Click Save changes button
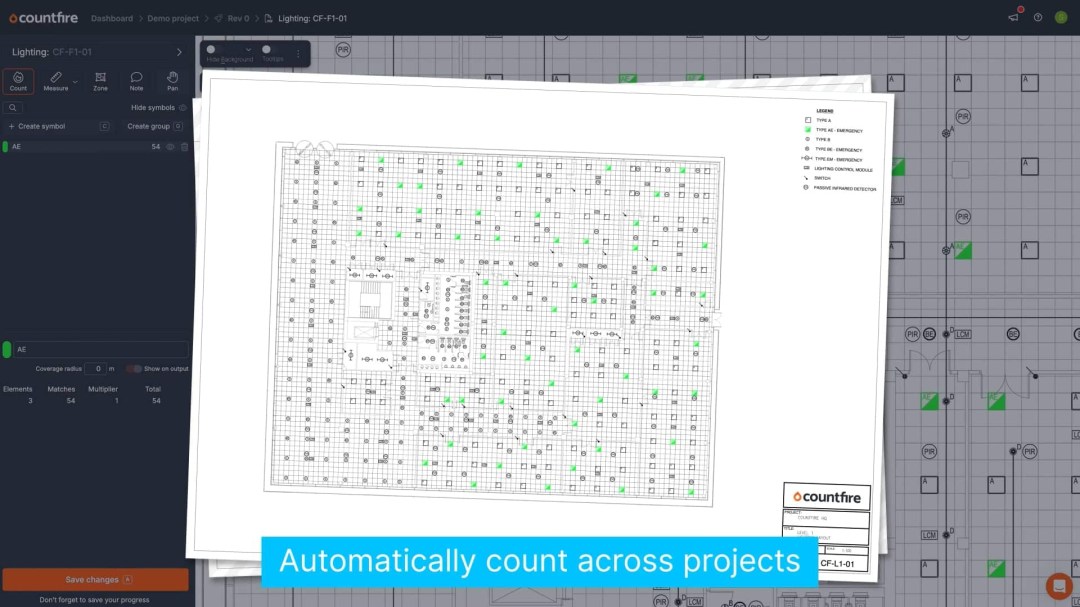 (x=95, y=579)
